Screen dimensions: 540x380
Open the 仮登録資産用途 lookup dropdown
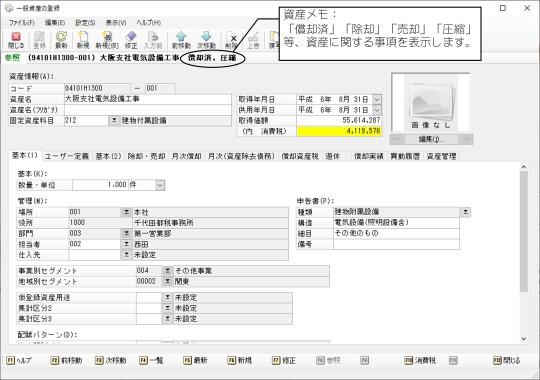tap(167, 297)
